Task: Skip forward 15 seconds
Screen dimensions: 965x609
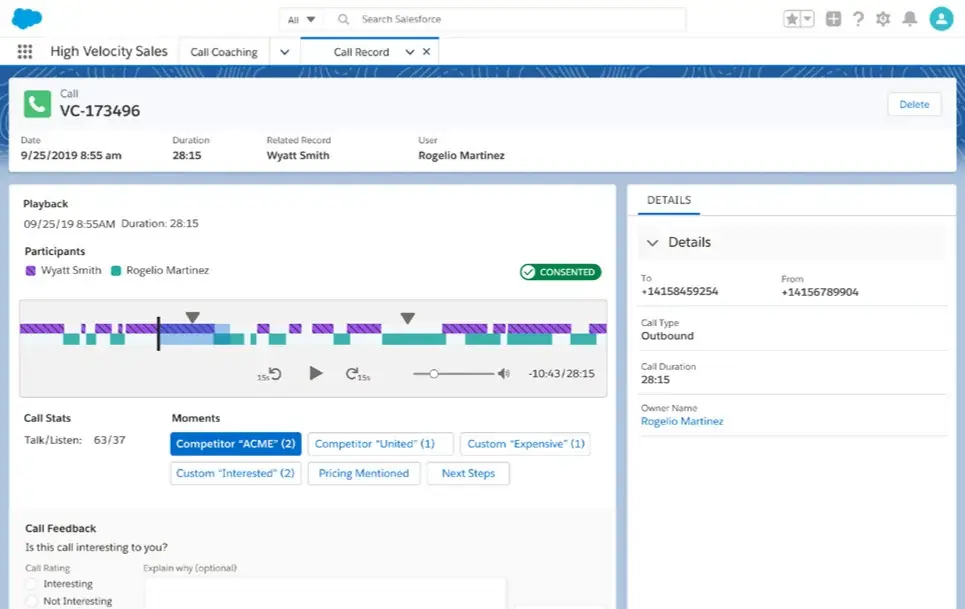Action: pos(358,374)
